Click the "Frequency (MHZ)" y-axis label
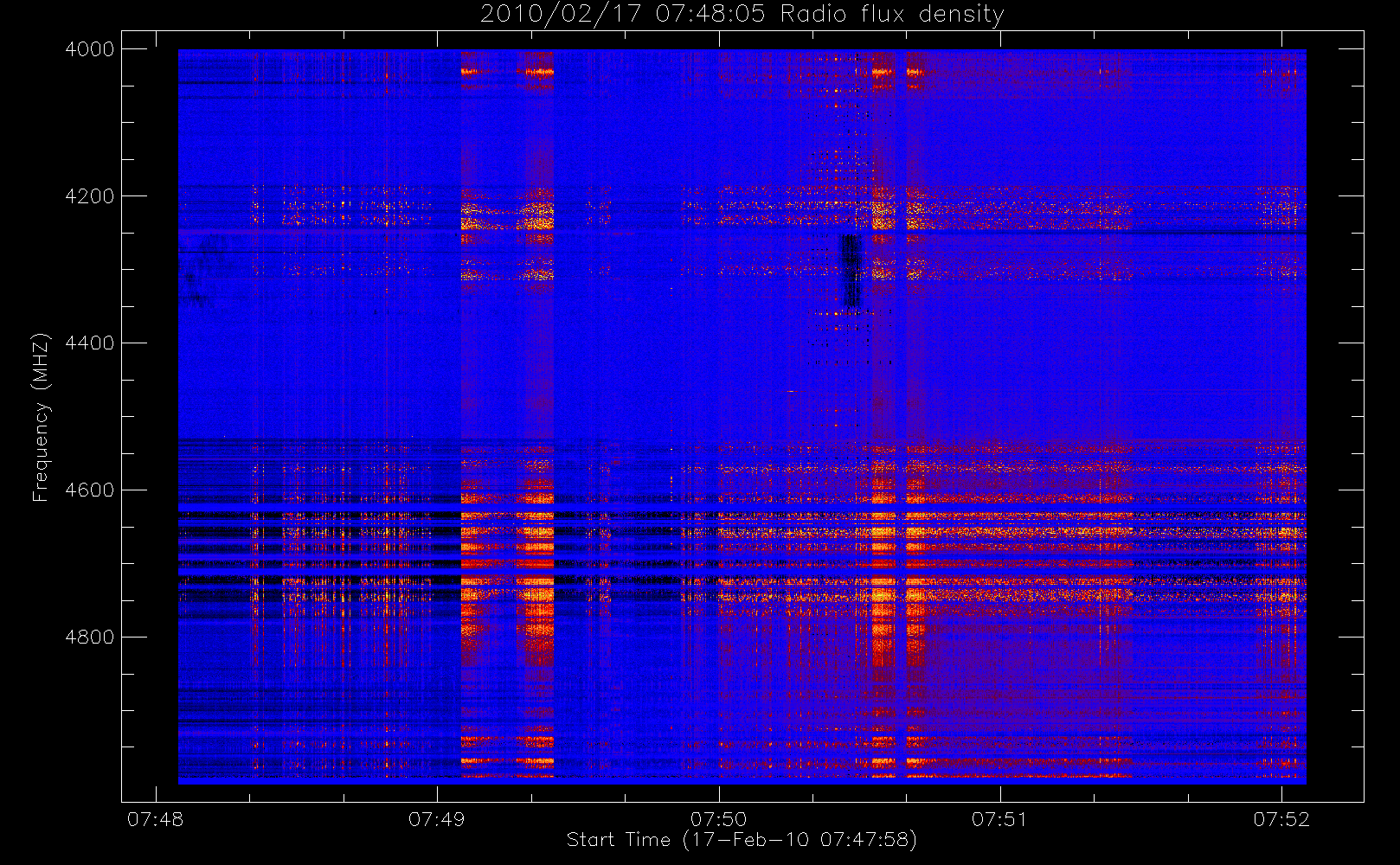The width and height of the screenshot is (1400, 865). pos(40,417)
